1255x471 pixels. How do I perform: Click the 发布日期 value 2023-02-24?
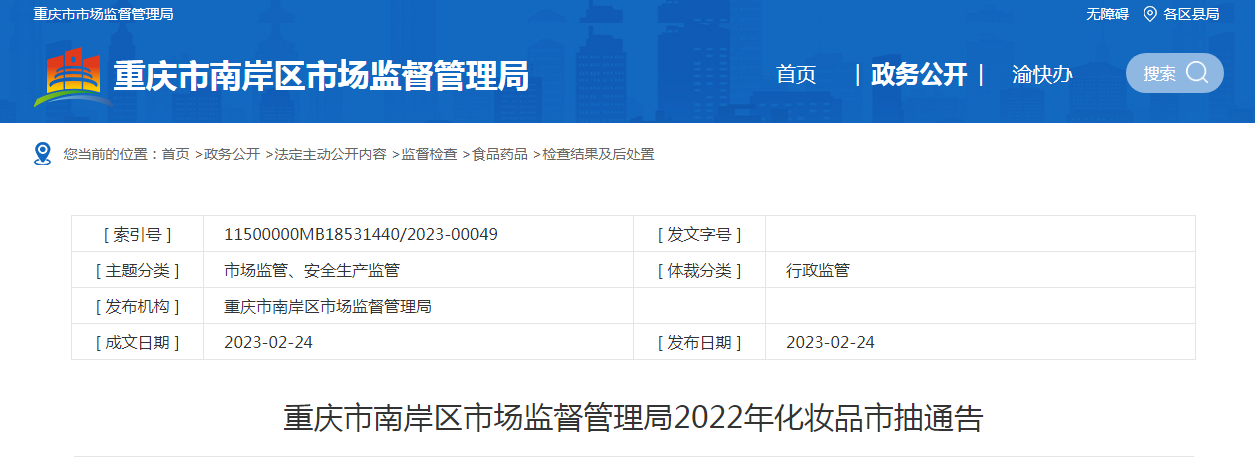pos(830,342)
